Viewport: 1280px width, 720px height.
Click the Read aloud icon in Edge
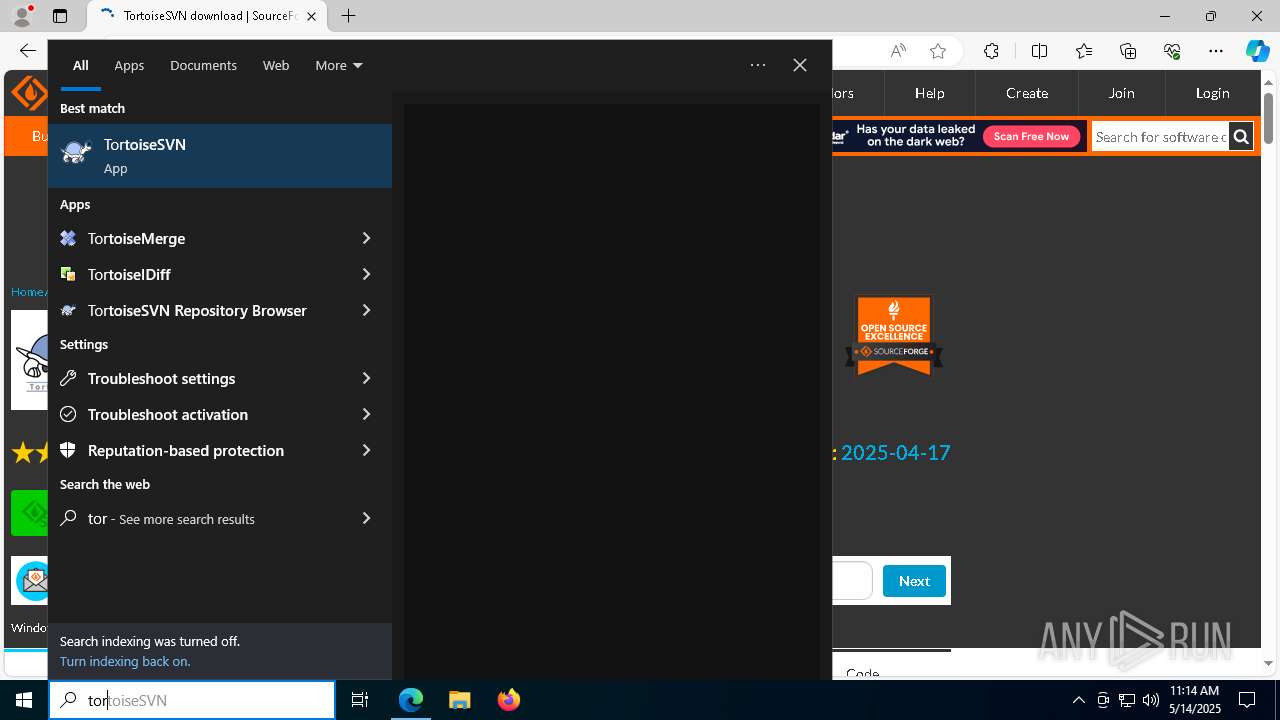(x=898, y=51)
